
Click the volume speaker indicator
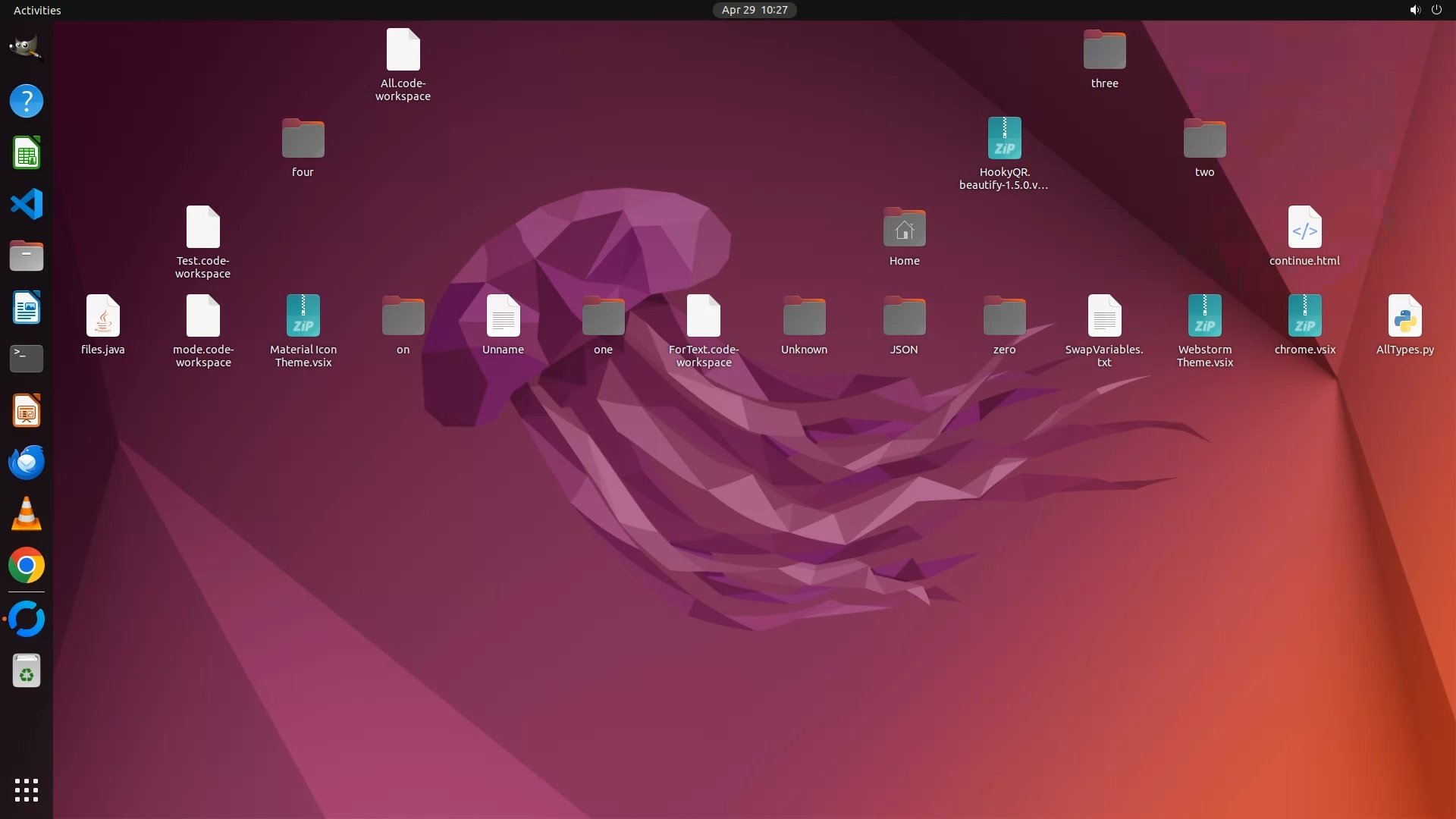(x=1414, y=10)
